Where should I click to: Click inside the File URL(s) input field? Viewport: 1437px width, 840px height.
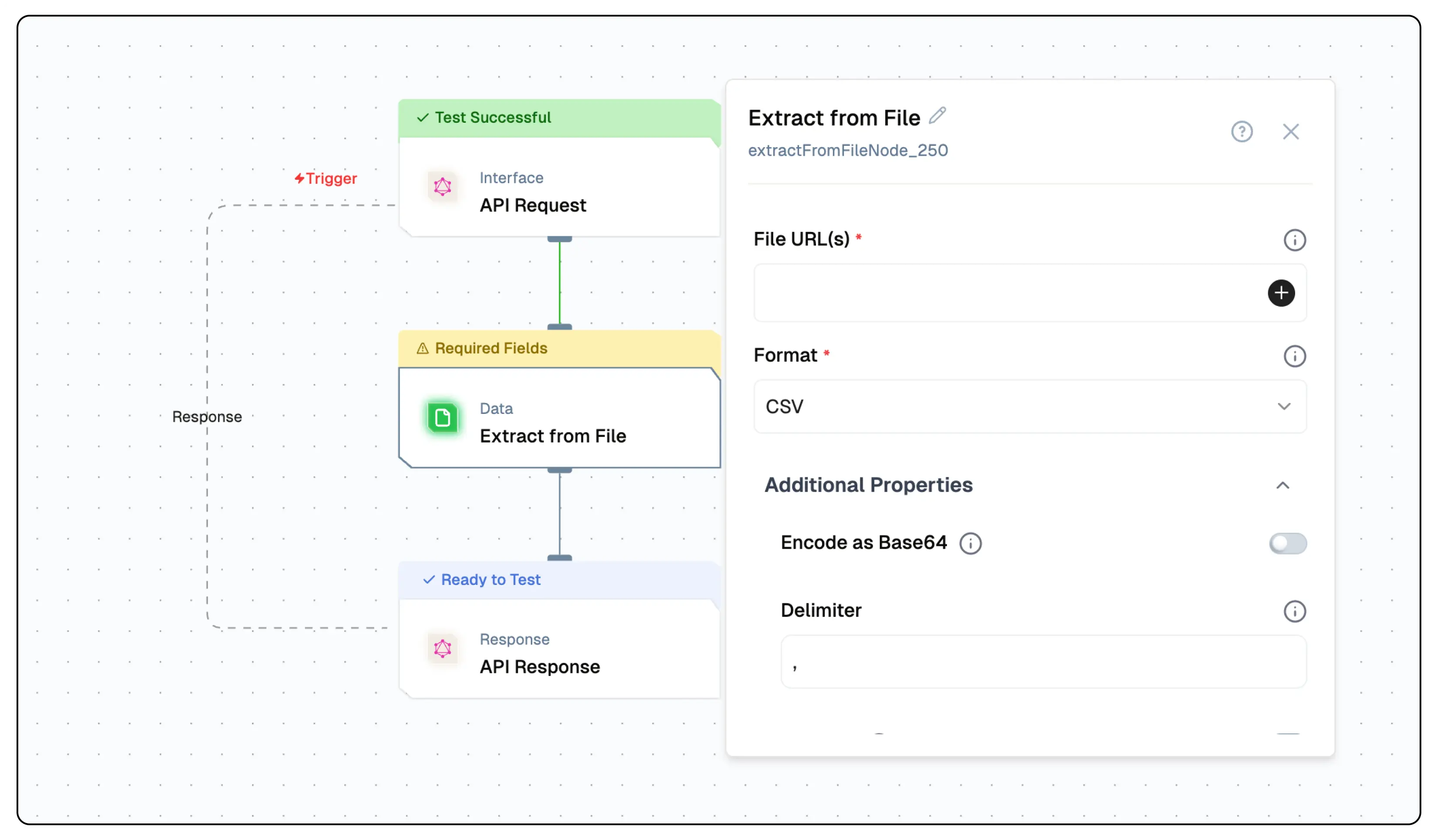pos(1004,293)
